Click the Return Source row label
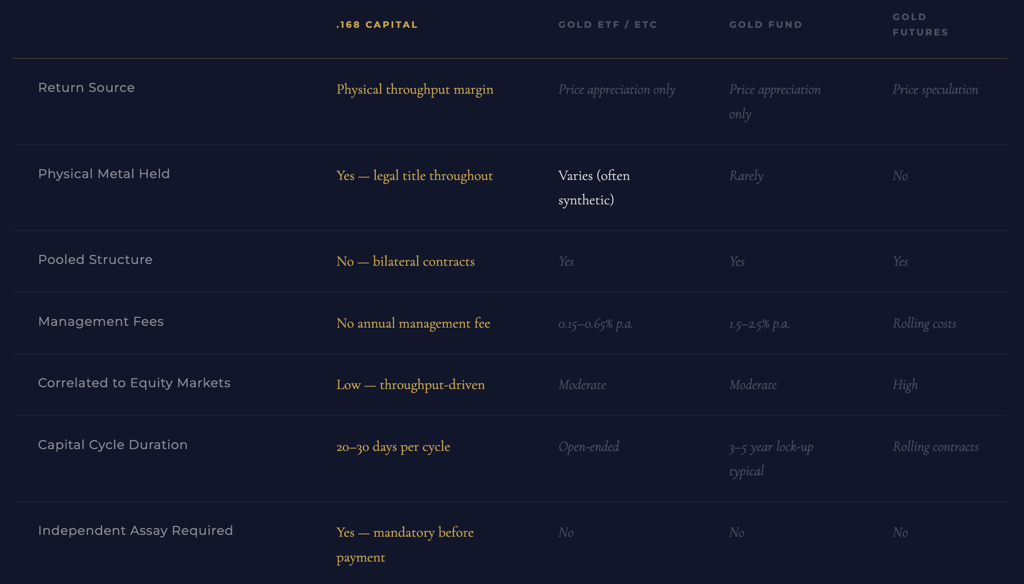Viewport: 1024px width, 584px height. pyautogui.click(x=86, y=88)
